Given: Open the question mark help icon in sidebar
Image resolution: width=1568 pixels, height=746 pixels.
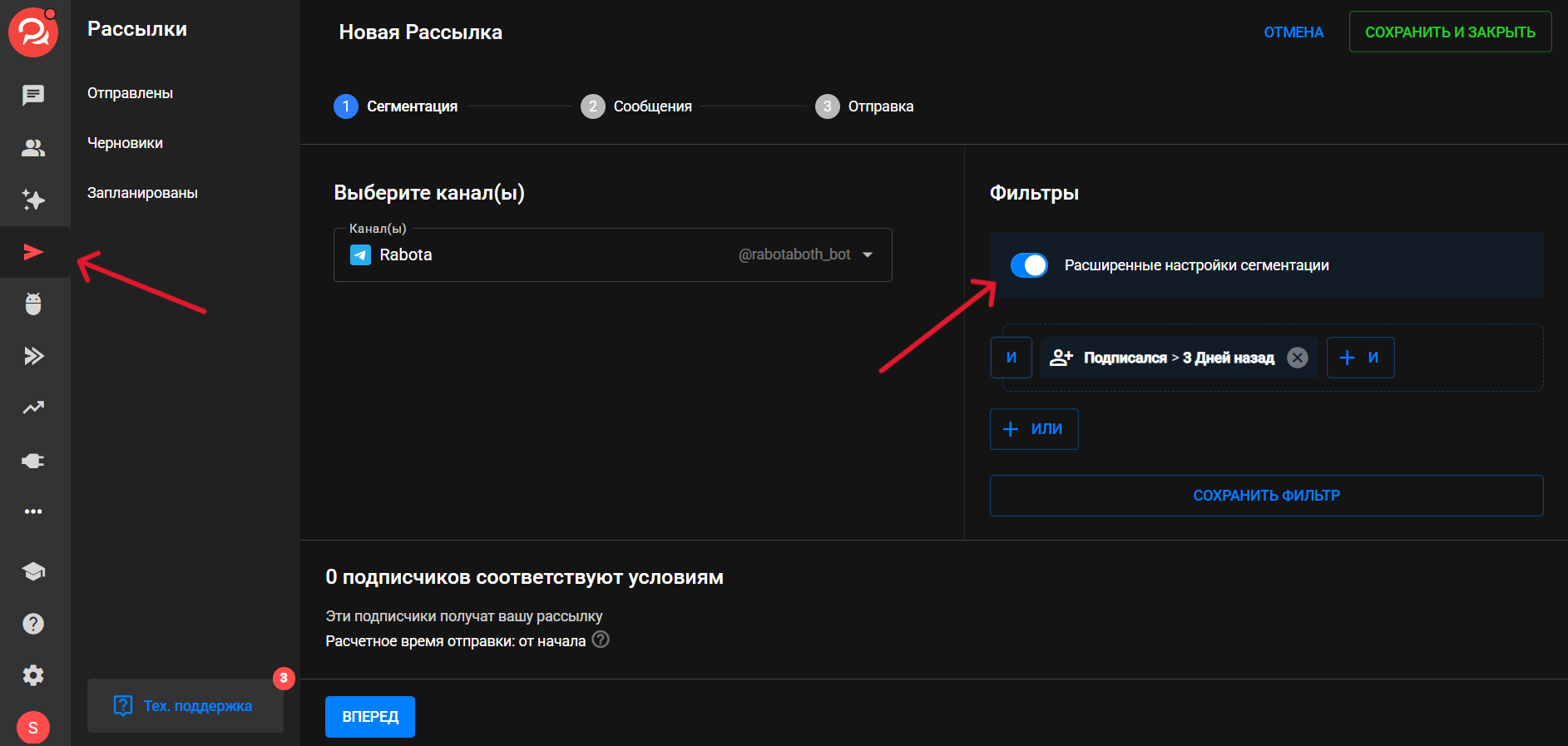Looking at the screenshot, I should (x=33, y=624).
